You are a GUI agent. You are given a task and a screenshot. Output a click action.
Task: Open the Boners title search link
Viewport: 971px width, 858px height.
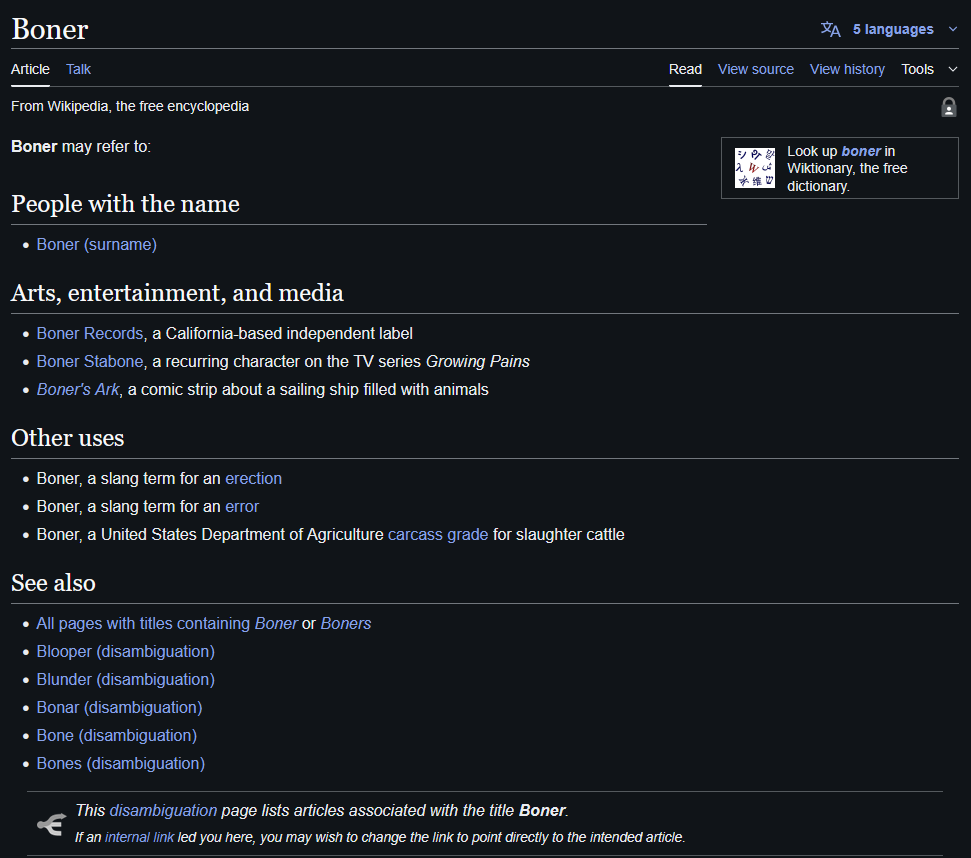tap(346, 623)
